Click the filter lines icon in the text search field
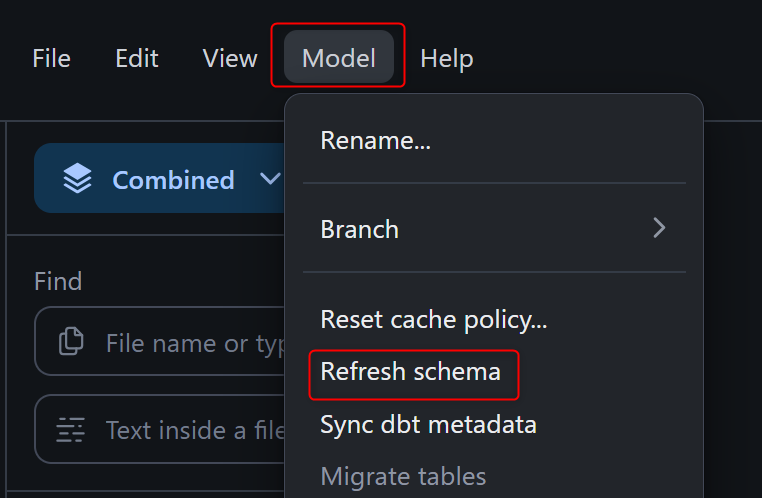The height and width of the screenshot is (498, 762). (x=71, y=430)
